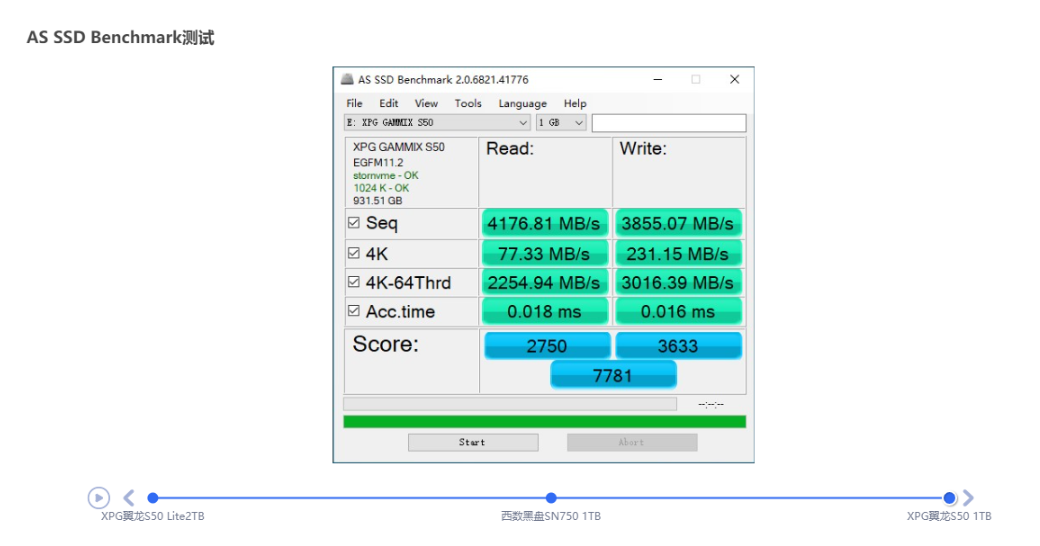Click the Read: column header

[x=510, y=149]
